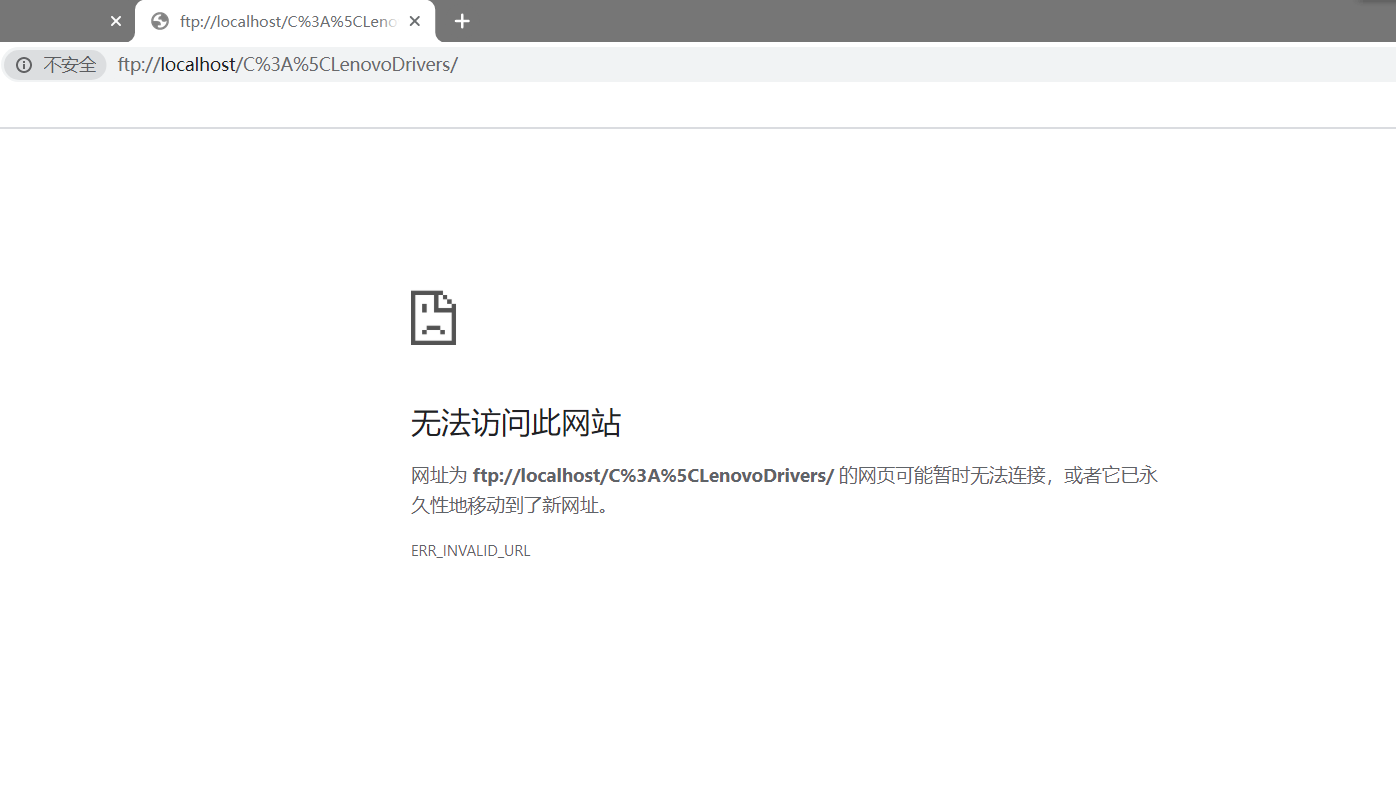
Task: Open the 不安全 security info panel
Action: pos(54,64)
